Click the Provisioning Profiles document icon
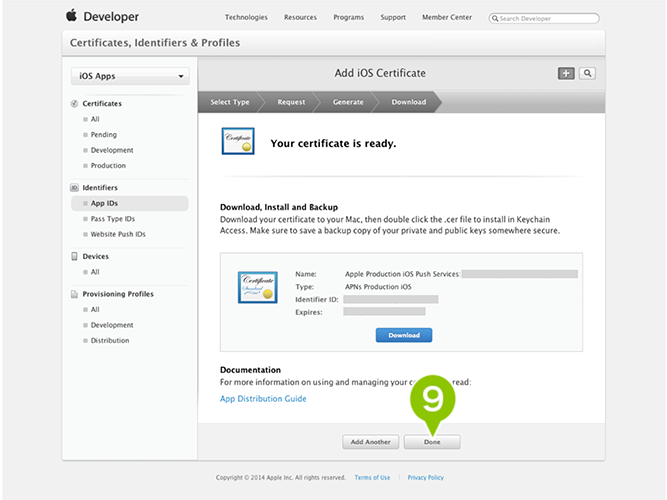Image resolution: width=667 pixels, height=500 pixels. 74,294
